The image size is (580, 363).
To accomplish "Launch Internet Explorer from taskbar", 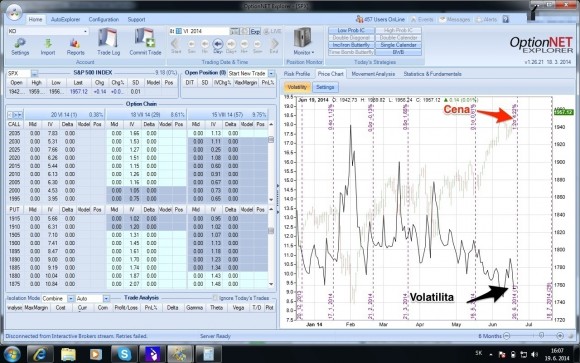I will click(x=39, y=354).
